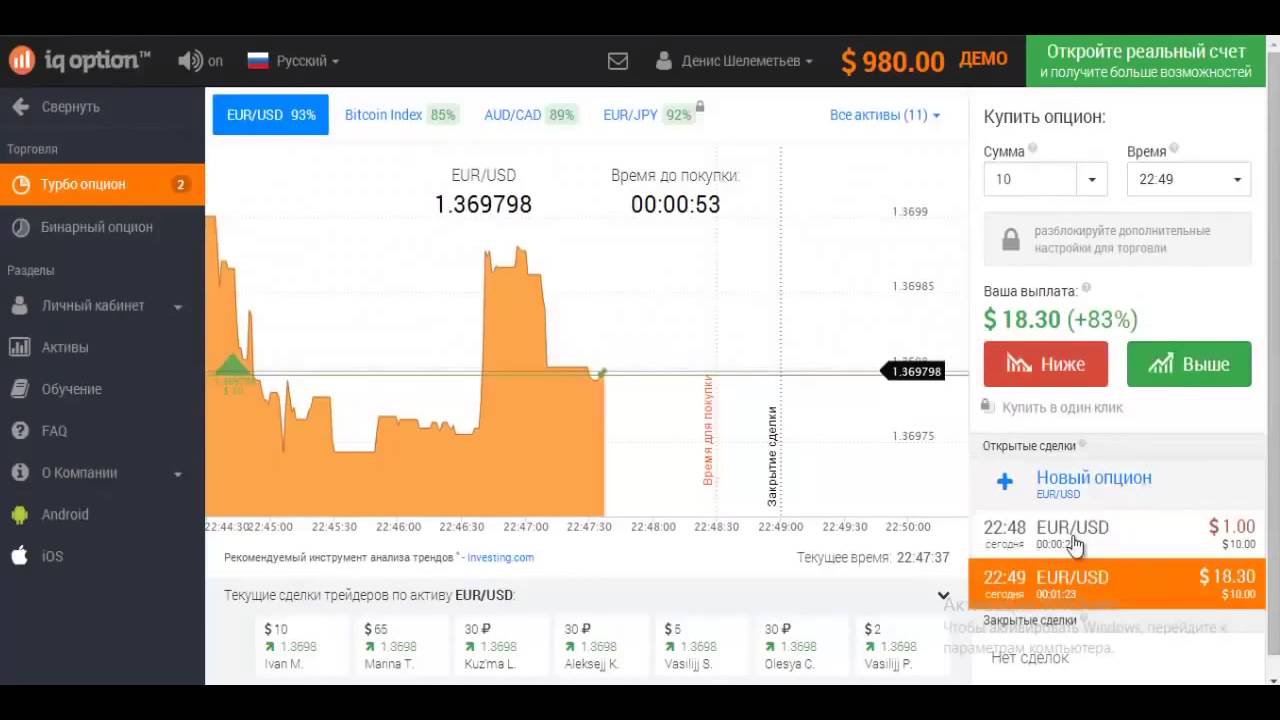Click the 1.369798 price marker
Screen dimensions: 1280x720
click(913, 371)
